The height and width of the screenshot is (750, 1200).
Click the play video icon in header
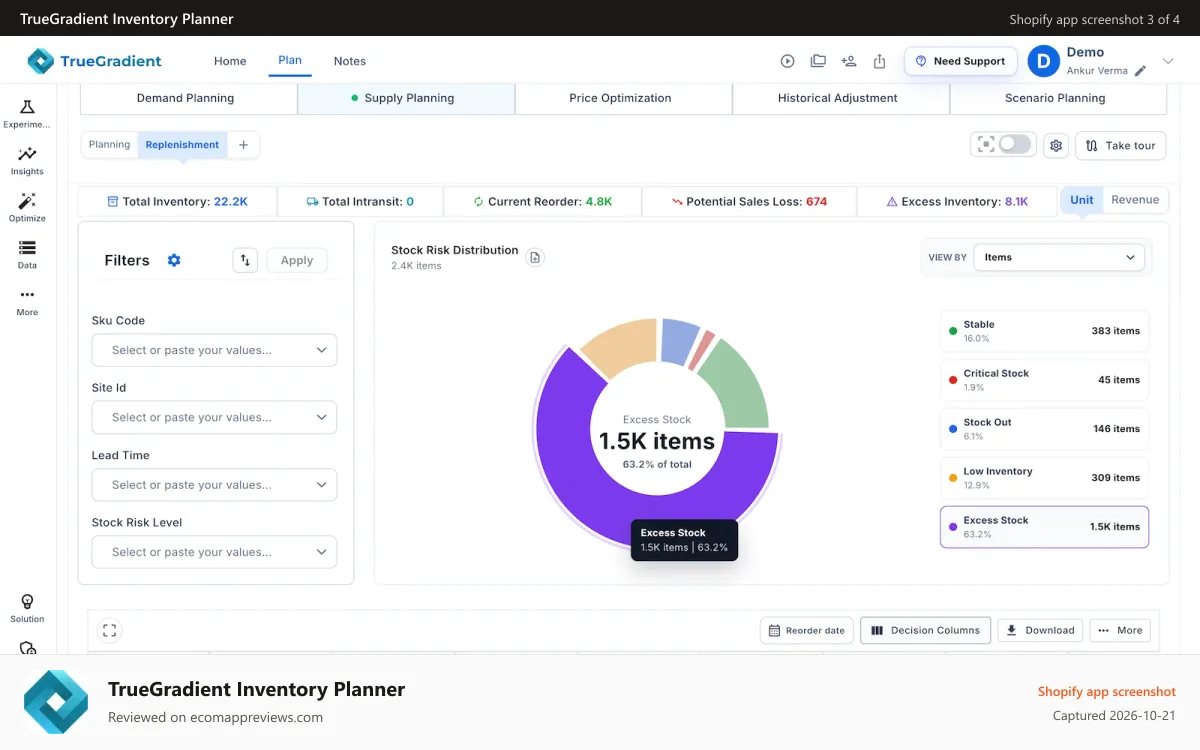click(x=788, y=61)
